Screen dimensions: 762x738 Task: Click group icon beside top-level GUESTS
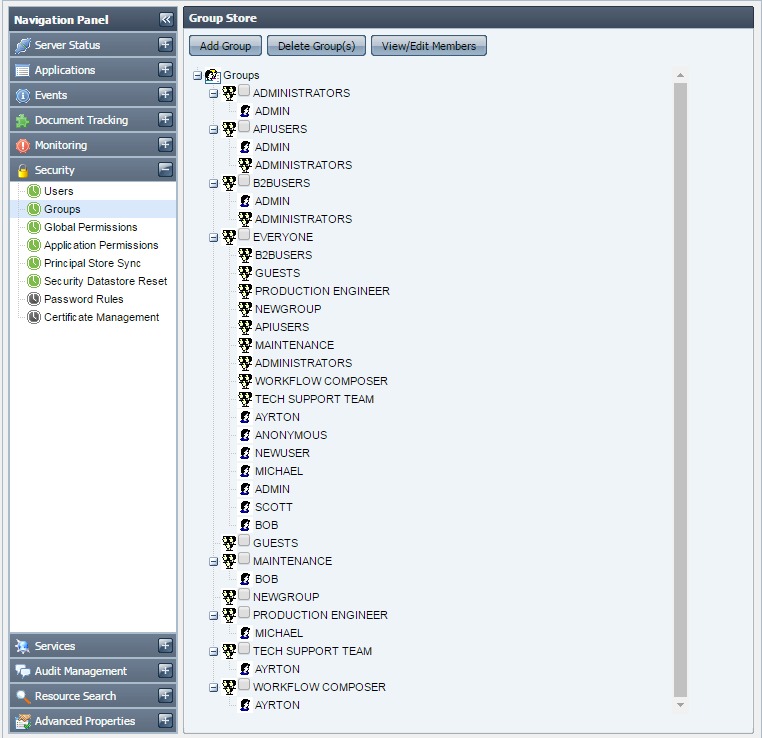(229, 543)
